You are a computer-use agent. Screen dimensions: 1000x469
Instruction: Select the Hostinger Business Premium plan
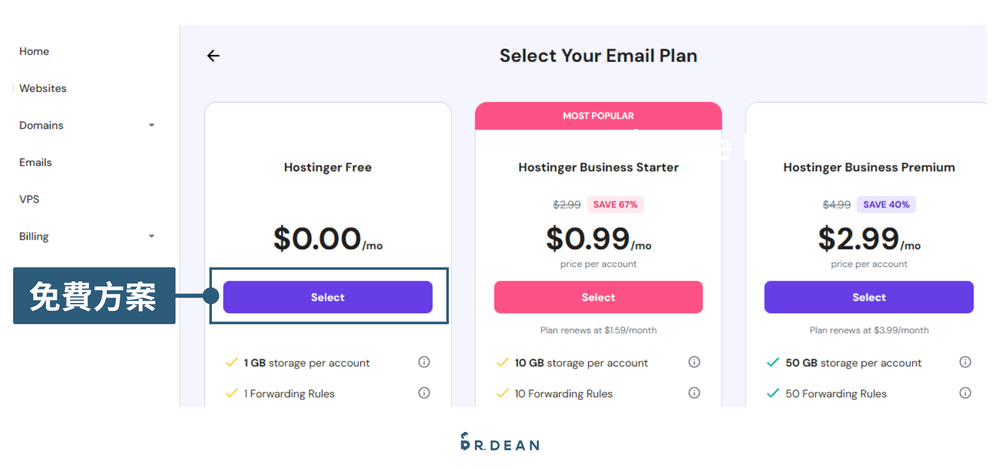pos(868,297)
